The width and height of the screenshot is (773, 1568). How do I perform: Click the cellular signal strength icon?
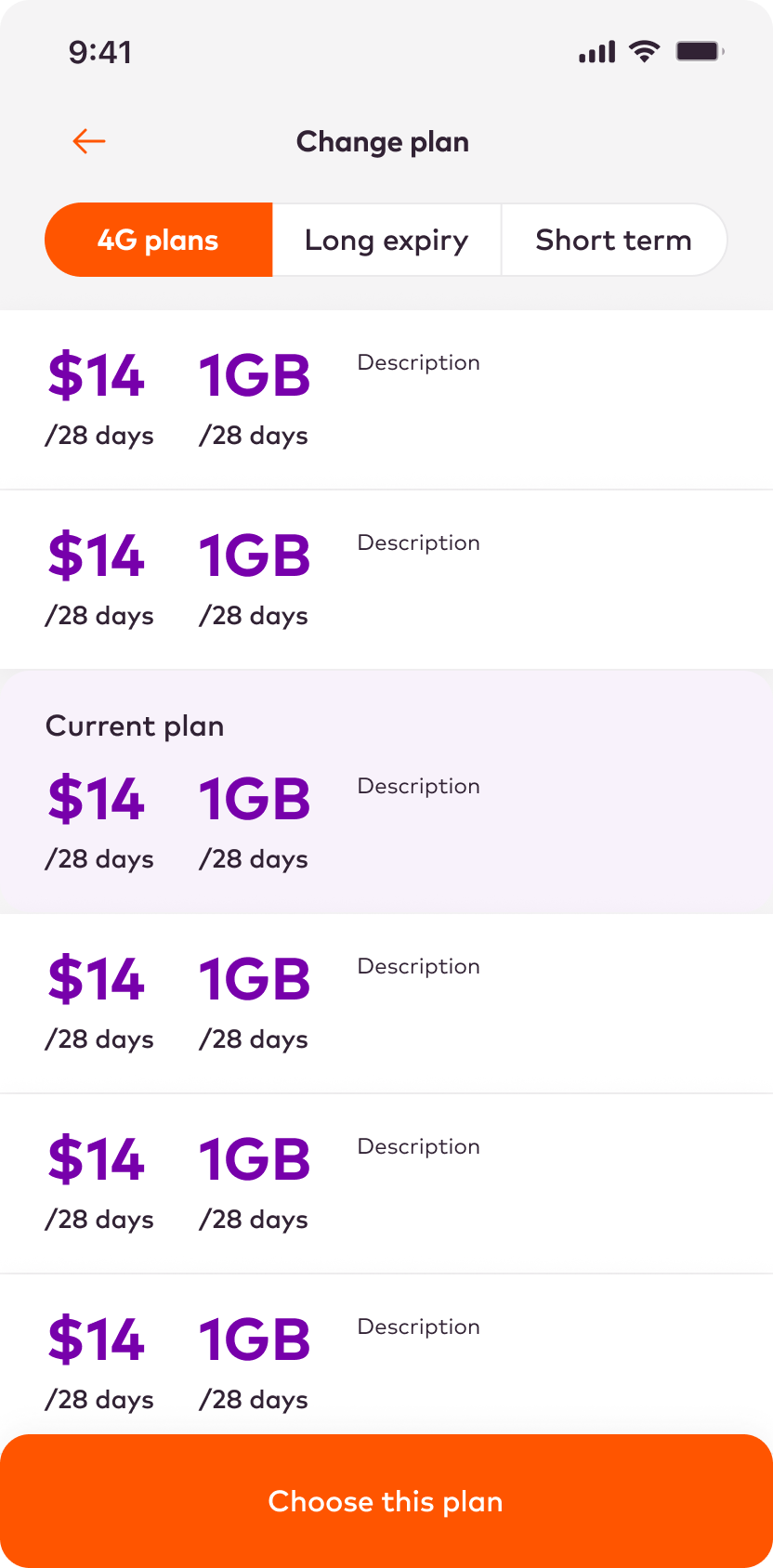[x=596, y=52]
